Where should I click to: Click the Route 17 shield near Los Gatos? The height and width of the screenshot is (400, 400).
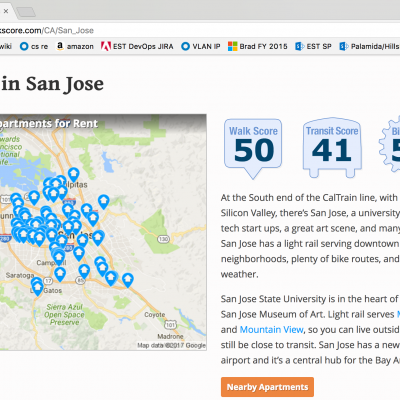(x=48, y=281)
